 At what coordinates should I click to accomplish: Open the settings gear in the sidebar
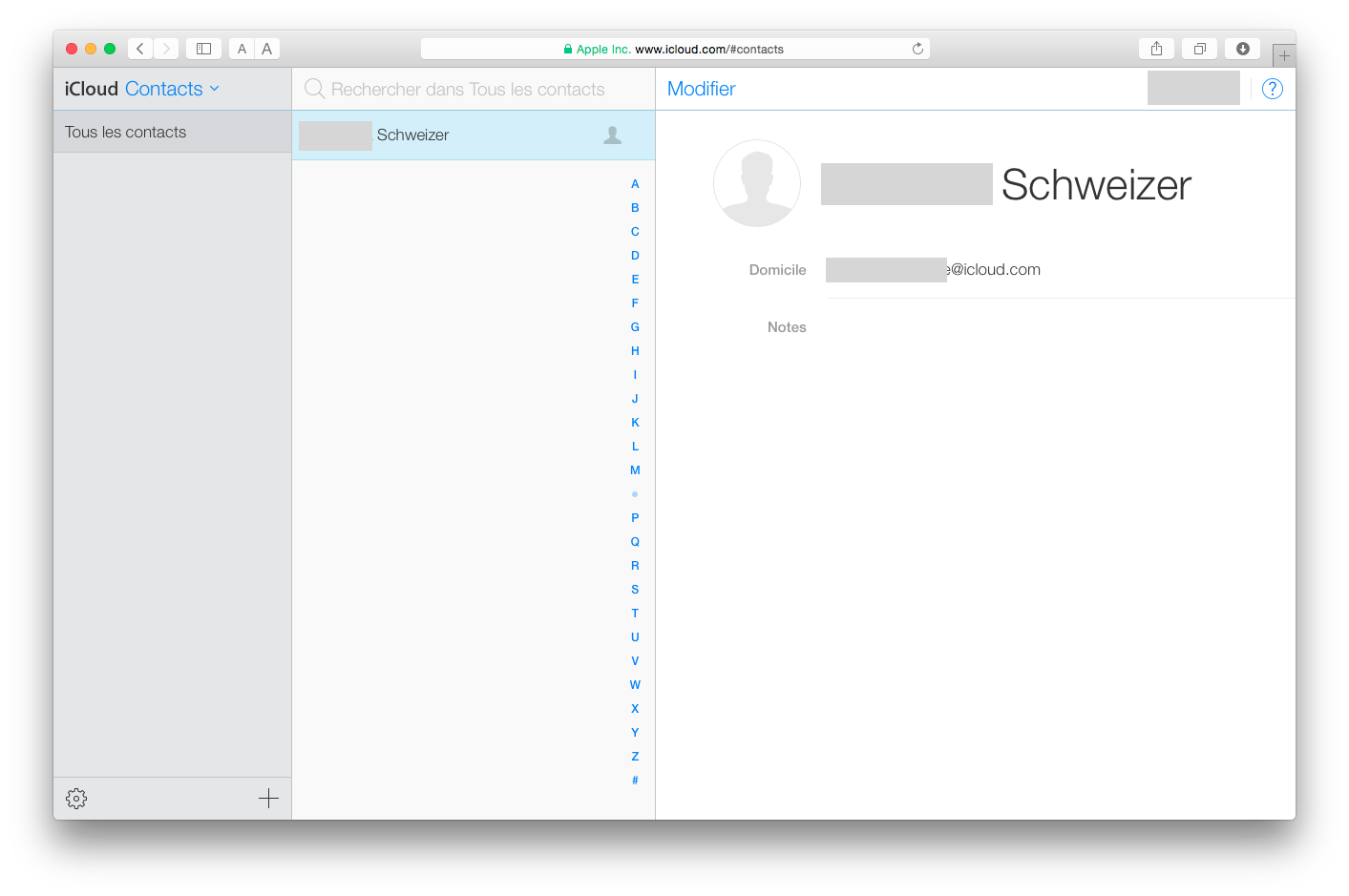pyautogui.click(x=76, y=799)
